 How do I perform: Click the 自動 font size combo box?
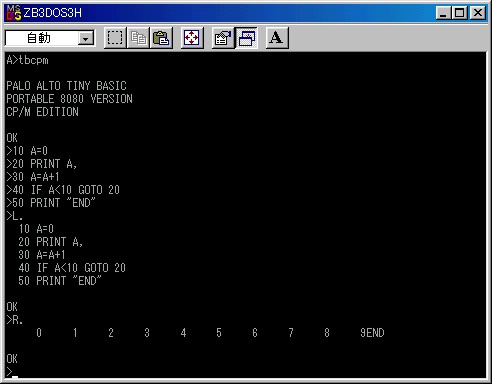click(50, 38)
